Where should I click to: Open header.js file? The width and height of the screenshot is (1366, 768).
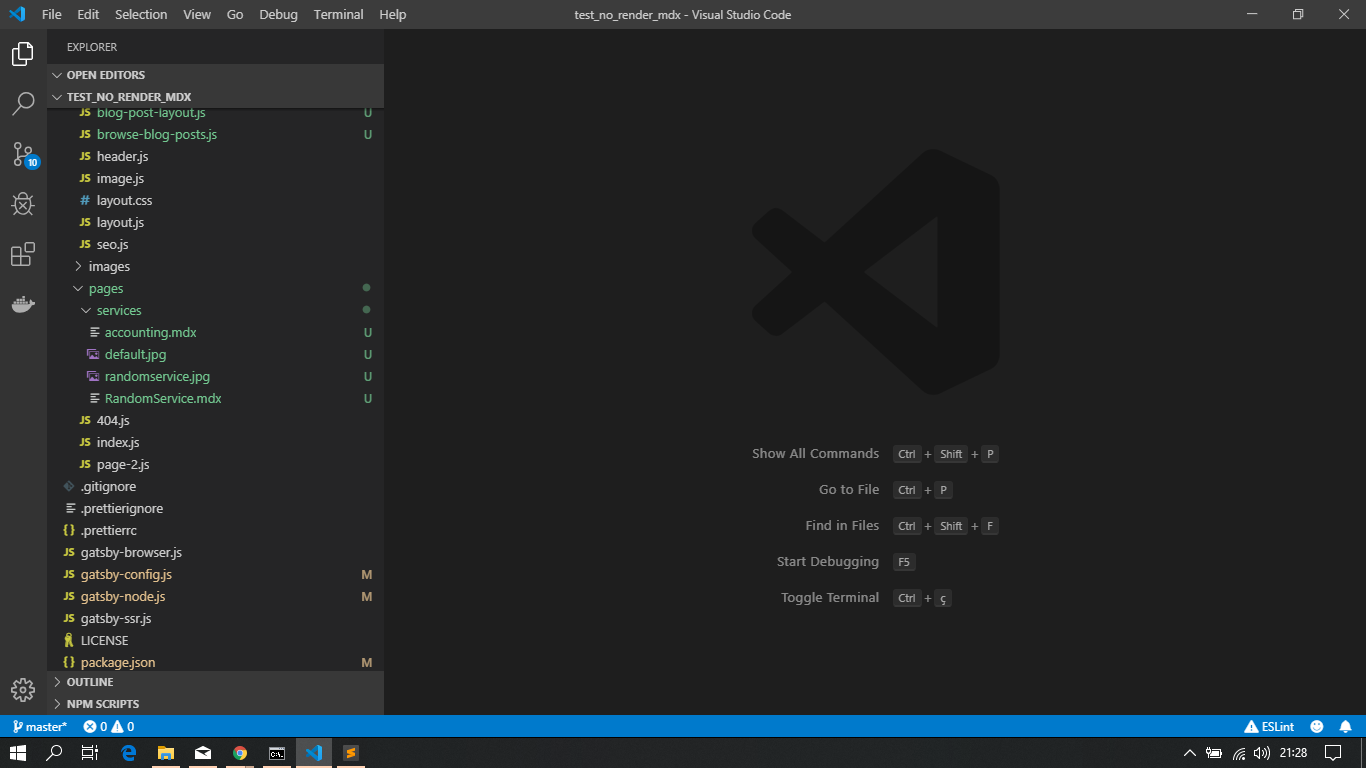click(x=215, y=156)
